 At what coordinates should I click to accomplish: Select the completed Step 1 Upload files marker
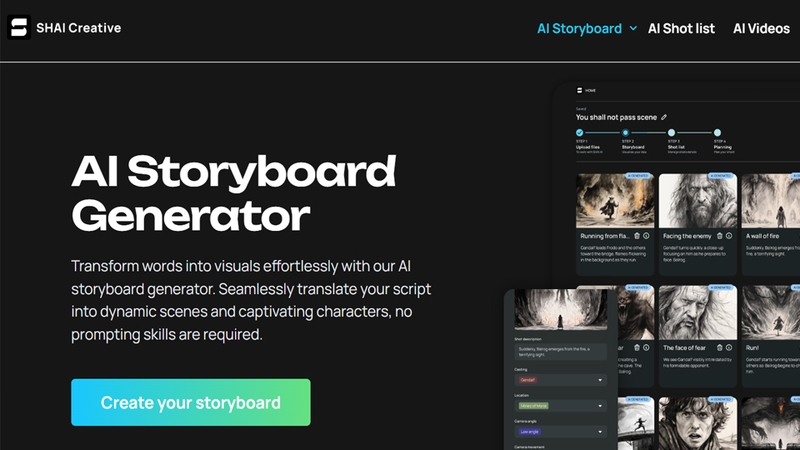(x=580, y=133)
